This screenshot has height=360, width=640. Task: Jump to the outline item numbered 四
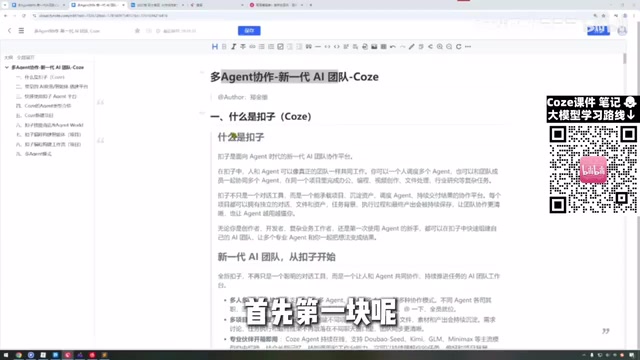coord(43,106)
